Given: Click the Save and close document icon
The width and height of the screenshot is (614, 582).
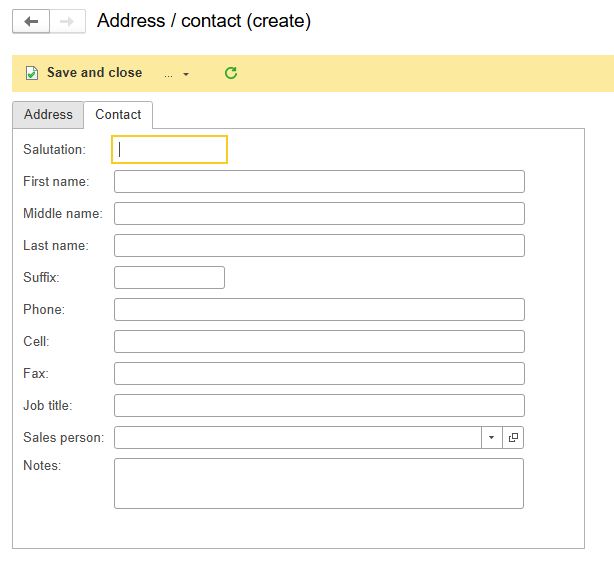Looking at the screenshot, I should click(32, 73).
